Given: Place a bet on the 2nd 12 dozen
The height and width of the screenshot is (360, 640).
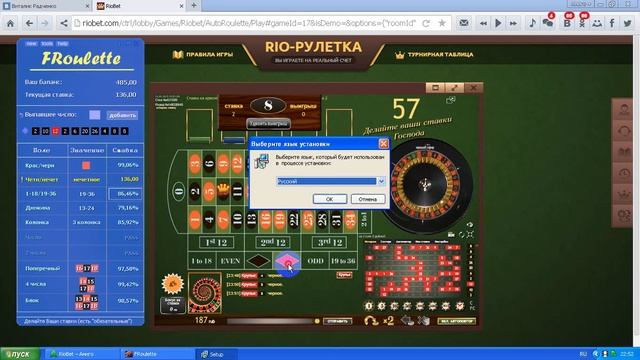Looking at the screenshot, I should point(273,242).
